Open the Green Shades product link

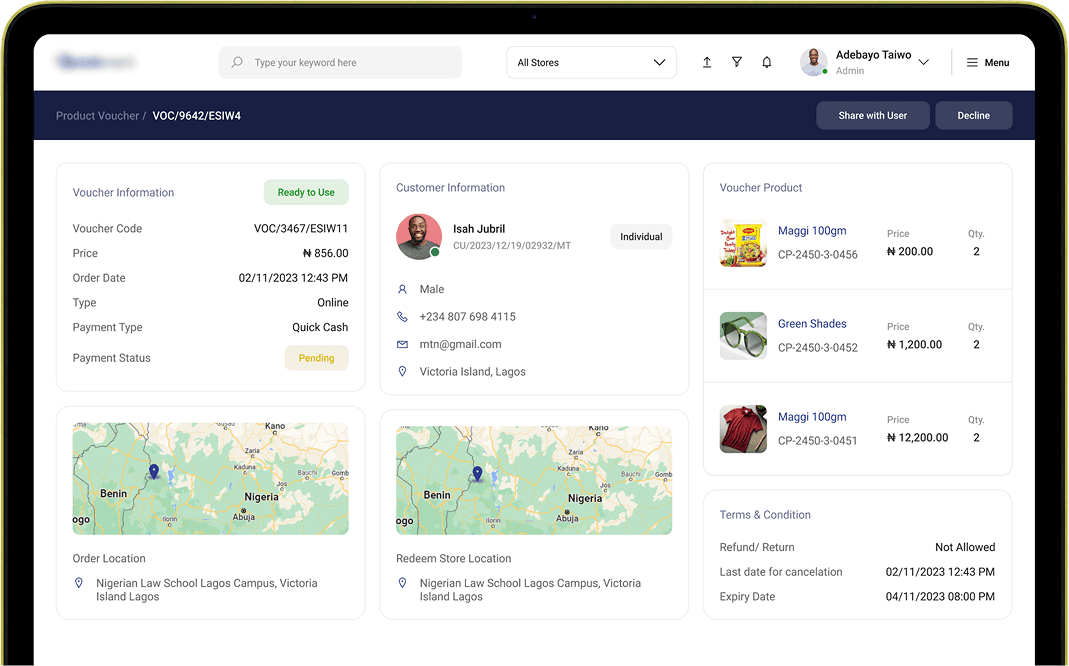tap(812, 324)
